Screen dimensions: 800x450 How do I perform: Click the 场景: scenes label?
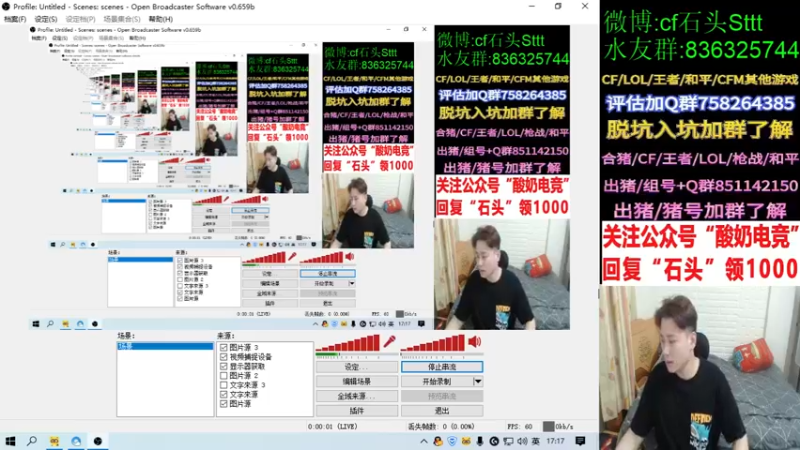[x=126, y=336]
